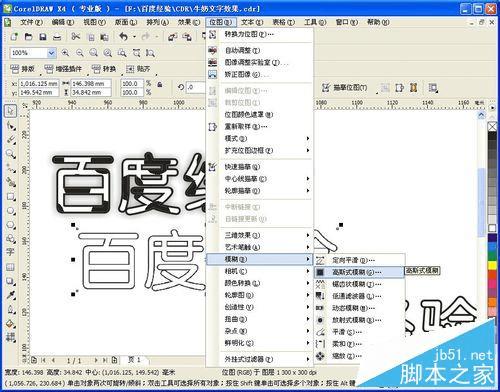Click the 增强插件 toolbar button
The image size is (500, 392).
coord(63,69)
